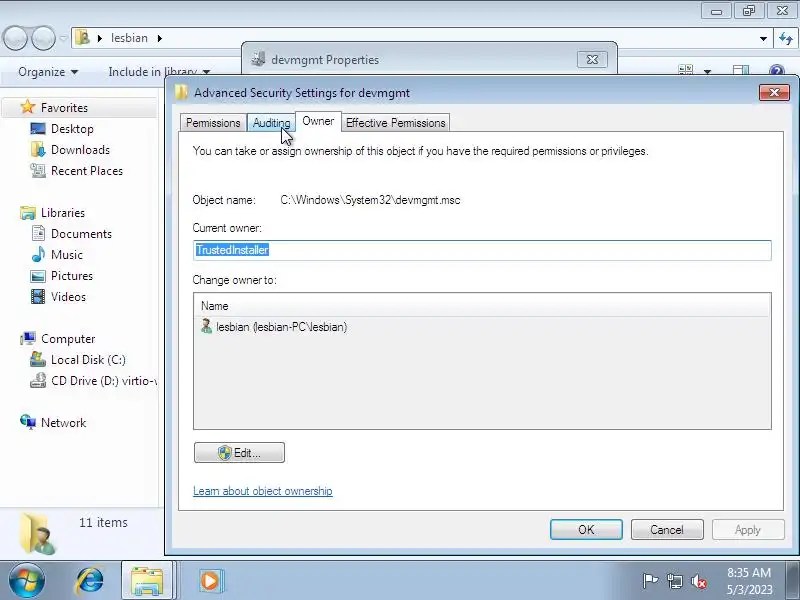800x600 pixels.
Task: Click lesbian breadcrumb in the address bar
Action: (x=129, y=38)
